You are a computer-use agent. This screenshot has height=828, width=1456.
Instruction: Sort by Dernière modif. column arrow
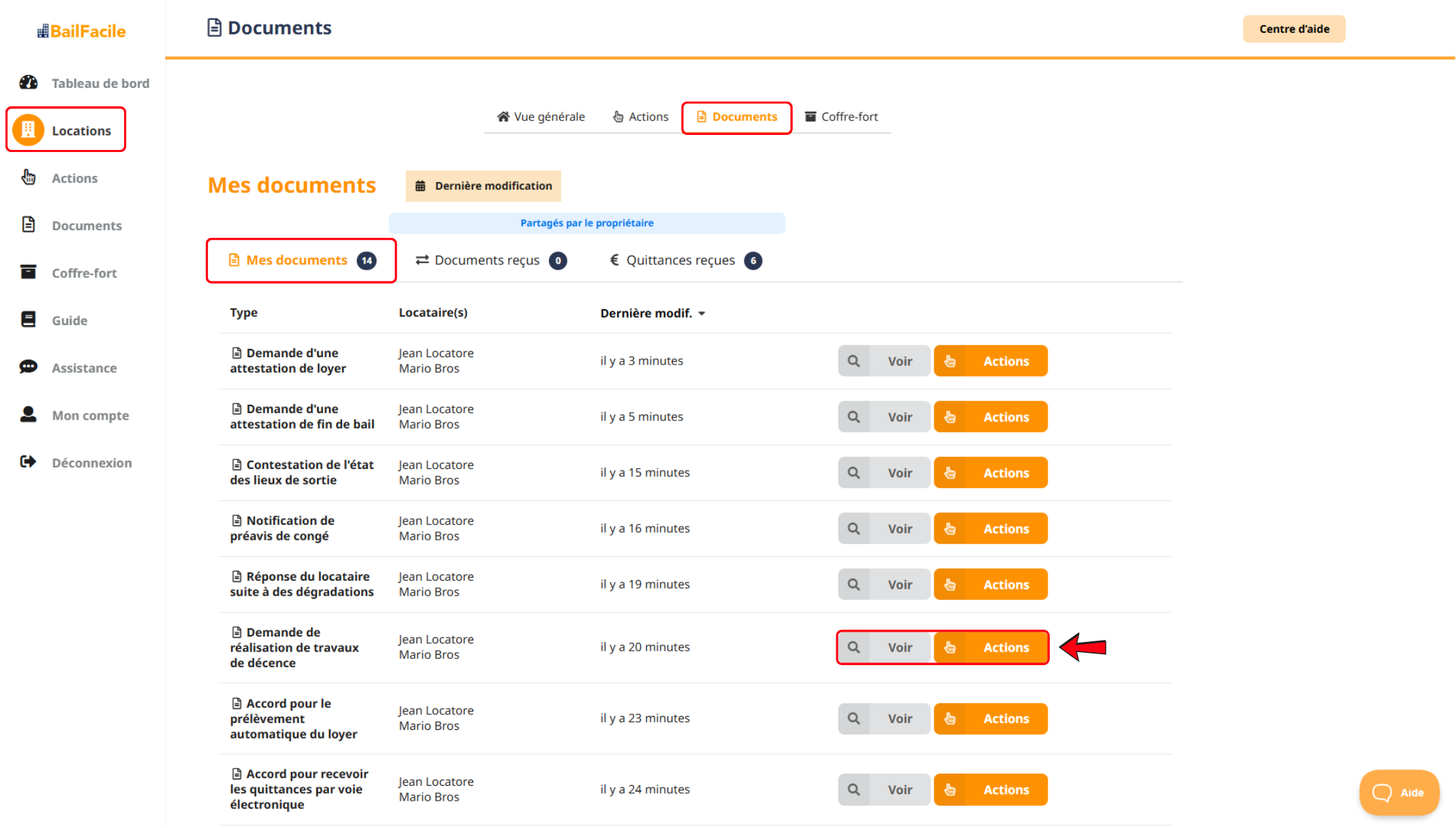702,313
